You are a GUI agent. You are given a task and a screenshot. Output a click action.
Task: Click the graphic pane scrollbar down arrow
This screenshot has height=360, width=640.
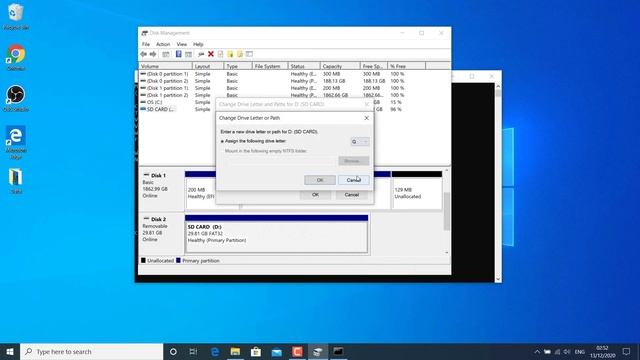point(447,253)
